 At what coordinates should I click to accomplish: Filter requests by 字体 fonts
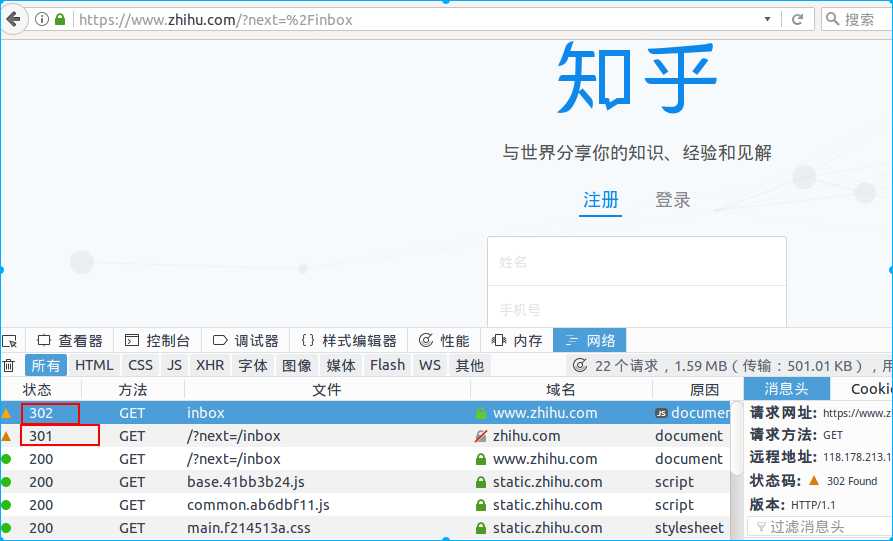click(253, 366)
